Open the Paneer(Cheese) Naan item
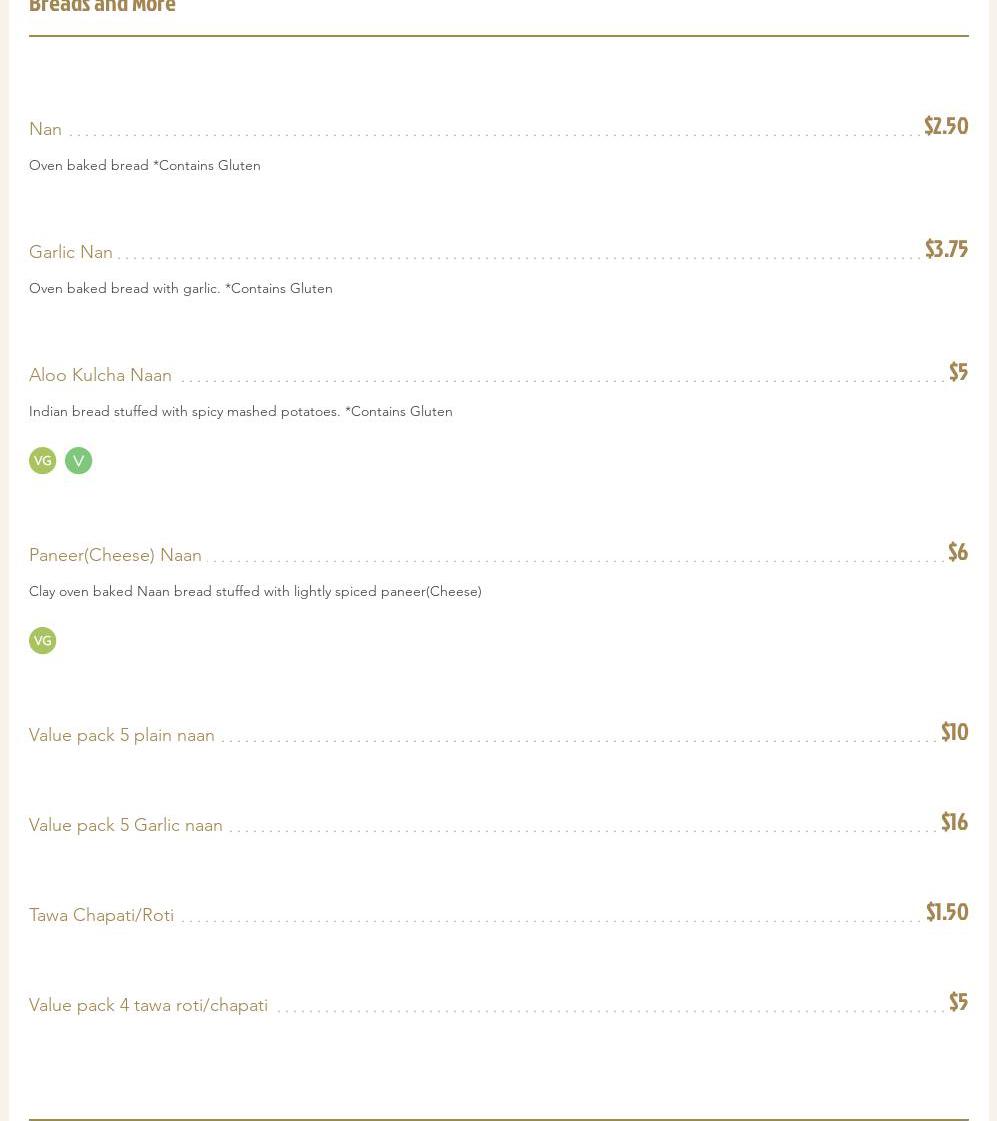997x1121 pixels. click(115, 555)
